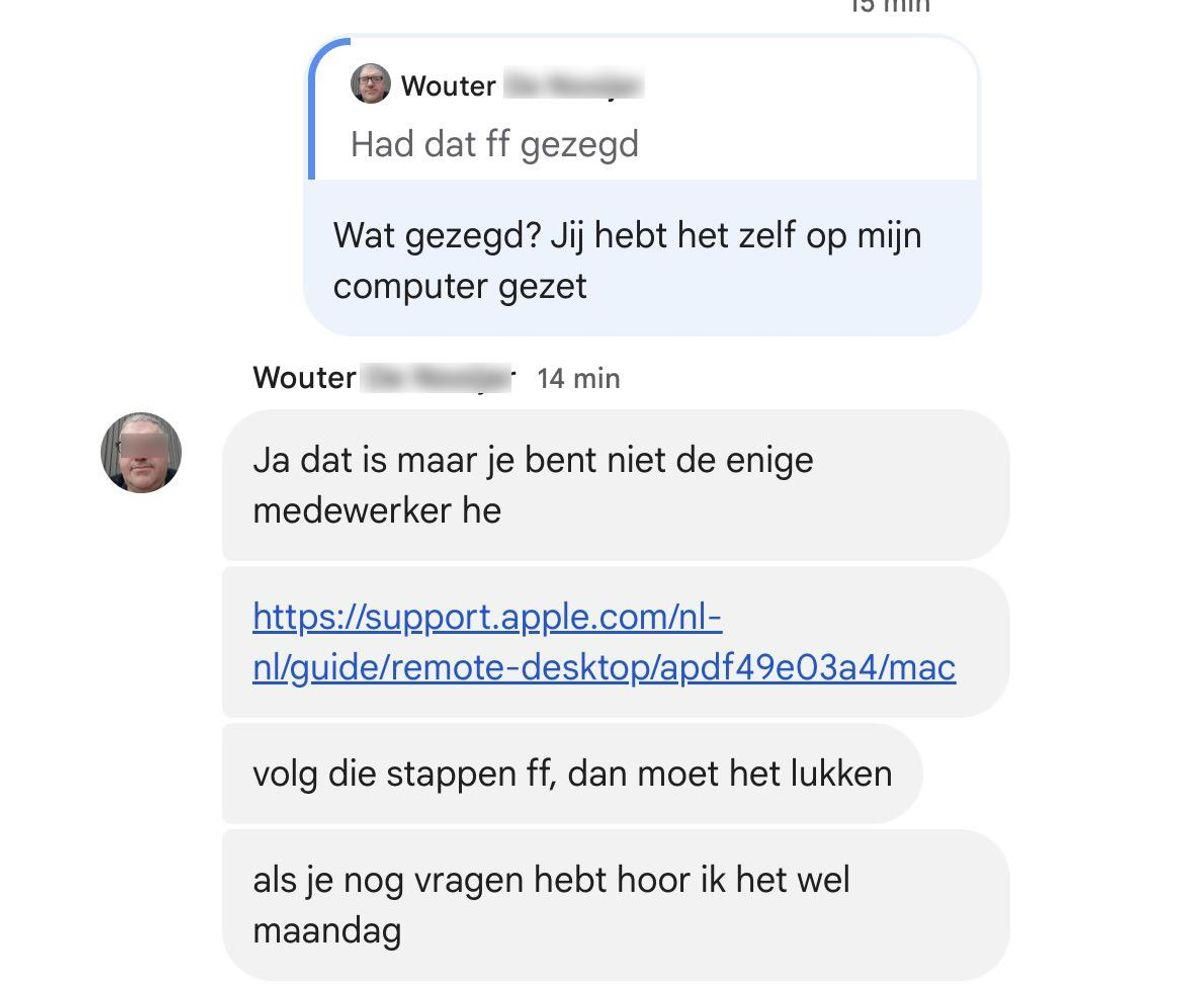This screenshot has width=1200, height=996.
Task: Click small avatar in the quoted reply
Action: coord(370,84)
